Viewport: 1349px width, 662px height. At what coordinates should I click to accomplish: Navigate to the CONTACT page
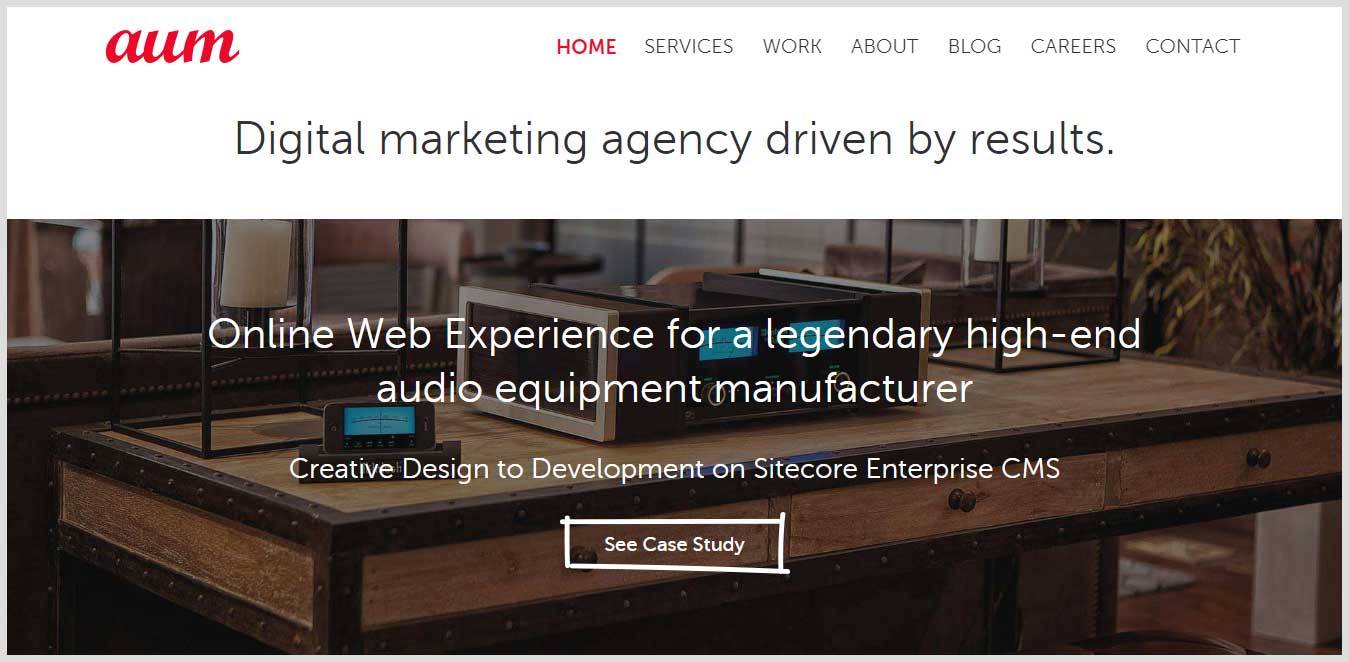pyautogui.click(x=1192, y=46)
